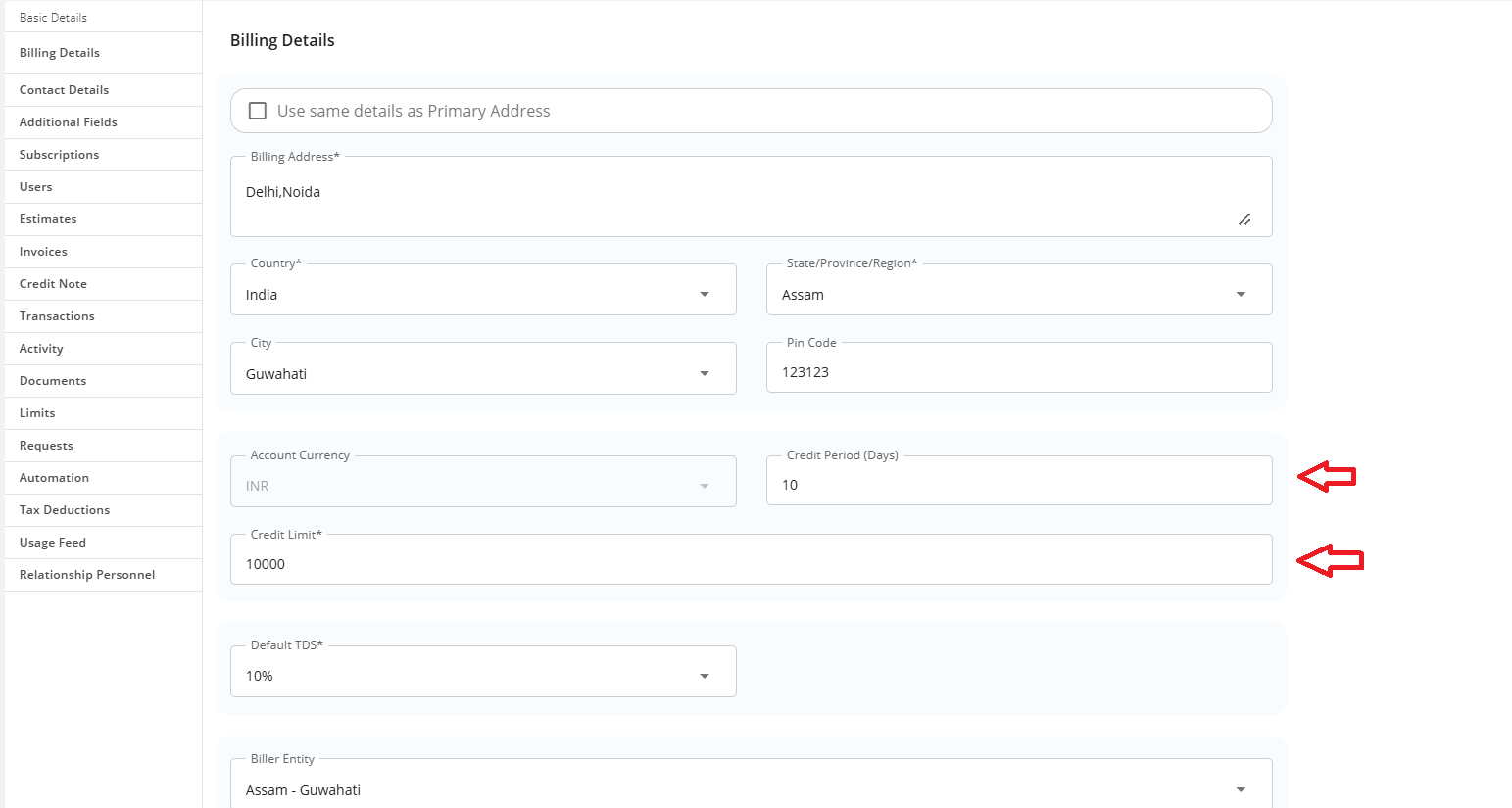Check "Use same details as Primary Address"

point(257,111)
